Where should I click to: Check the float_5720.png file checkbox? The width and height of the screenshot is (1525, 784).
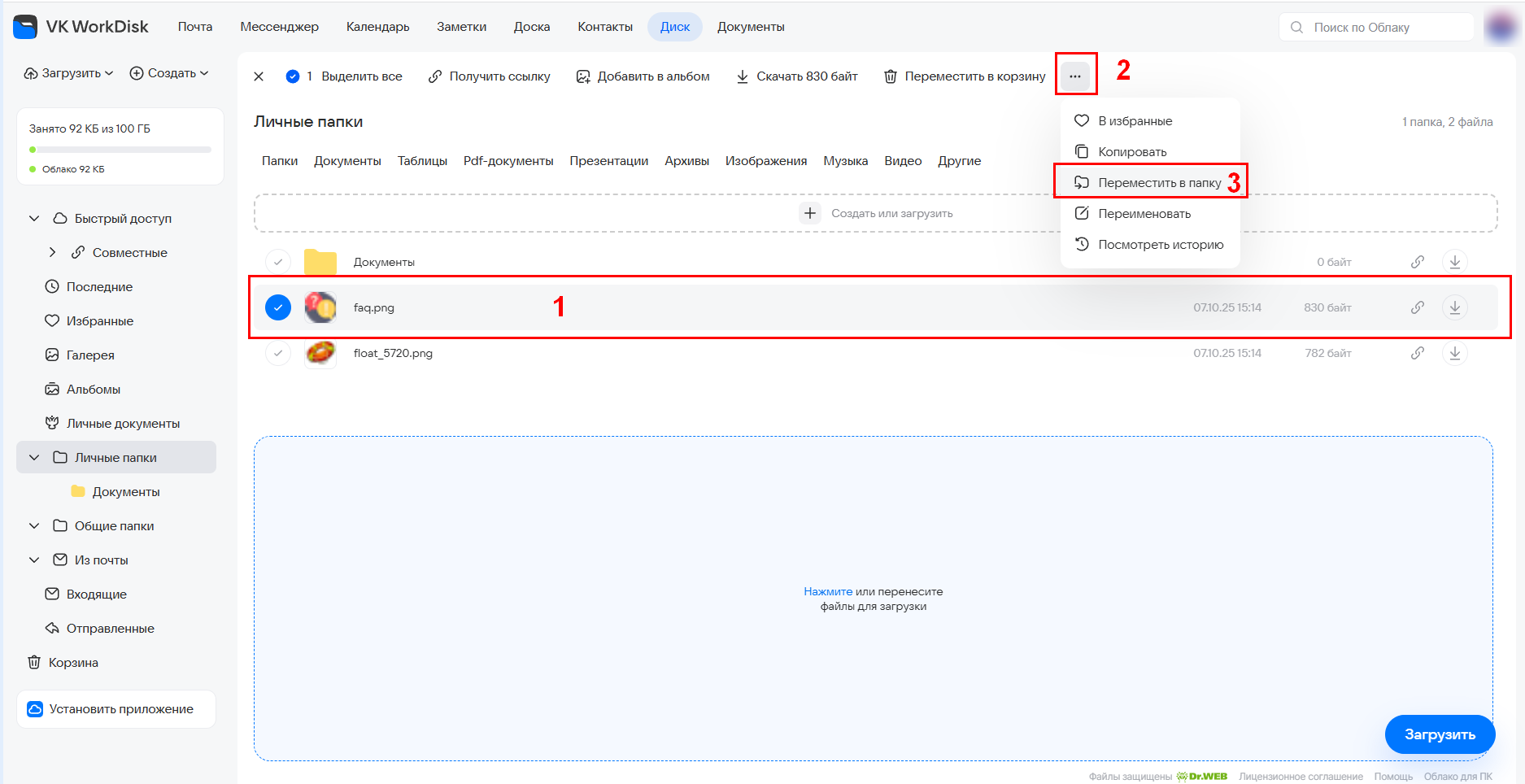coord(278,353)
